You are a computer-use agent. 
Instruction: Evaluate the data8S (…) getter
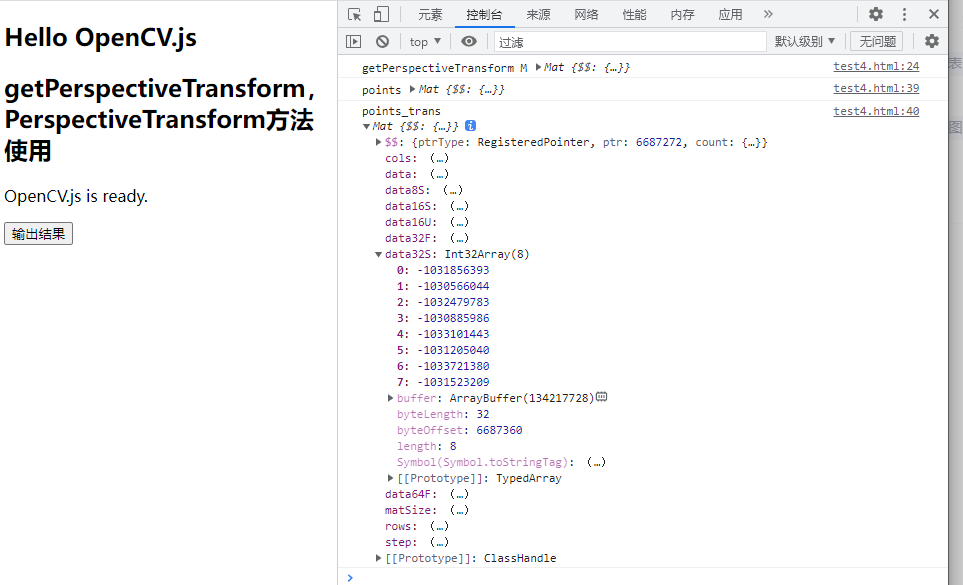453,190
